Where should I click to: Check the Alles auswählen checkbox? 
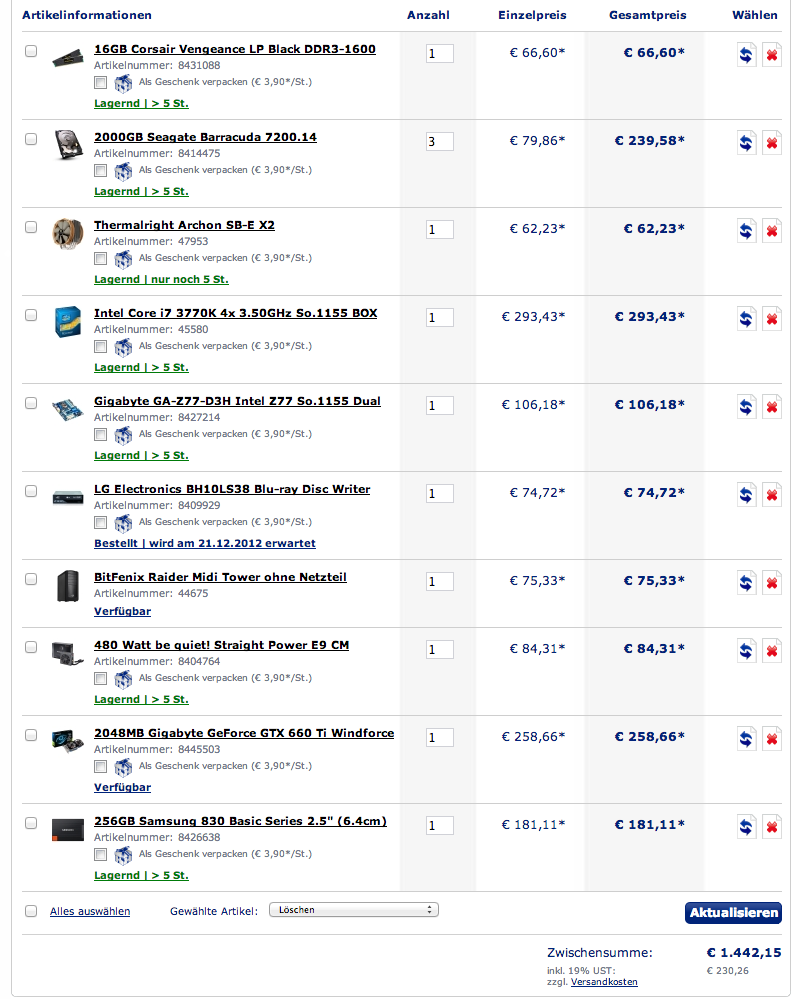pyautogui.click(x=31, y=911)
